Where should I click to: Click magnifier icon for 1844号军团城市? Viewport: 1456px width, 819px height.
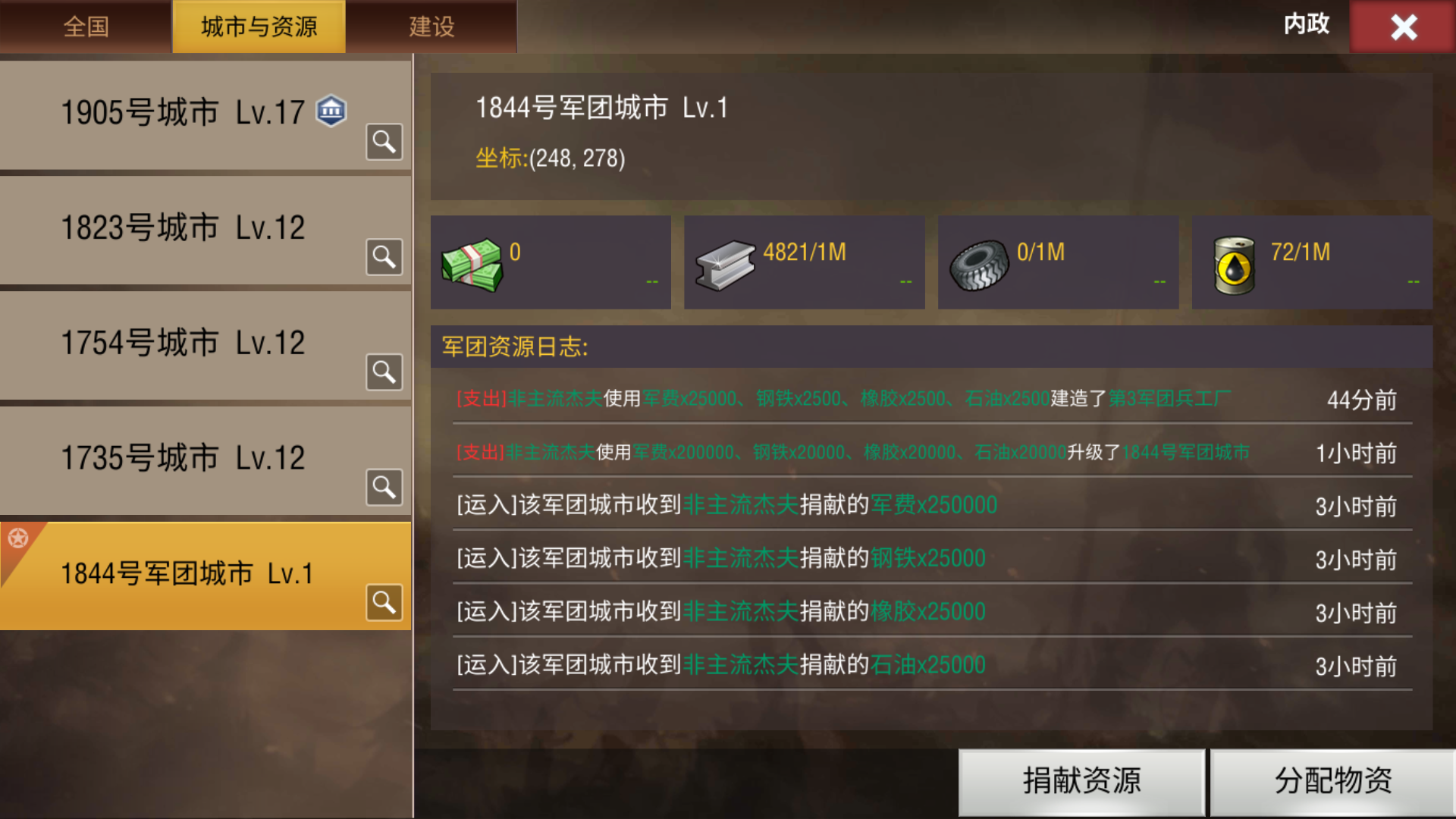point(384,602)
